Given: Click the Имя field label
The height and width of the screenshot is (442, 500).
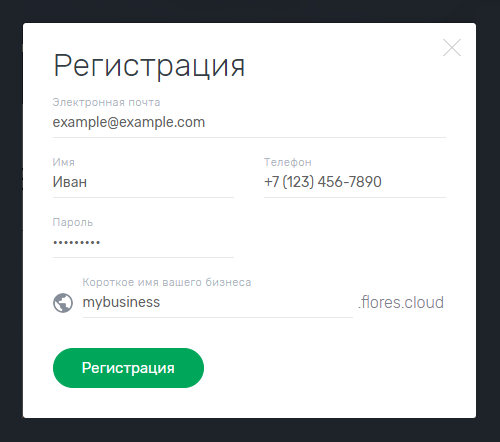Looking at the screenshot, I should click(x=64, y=162).
